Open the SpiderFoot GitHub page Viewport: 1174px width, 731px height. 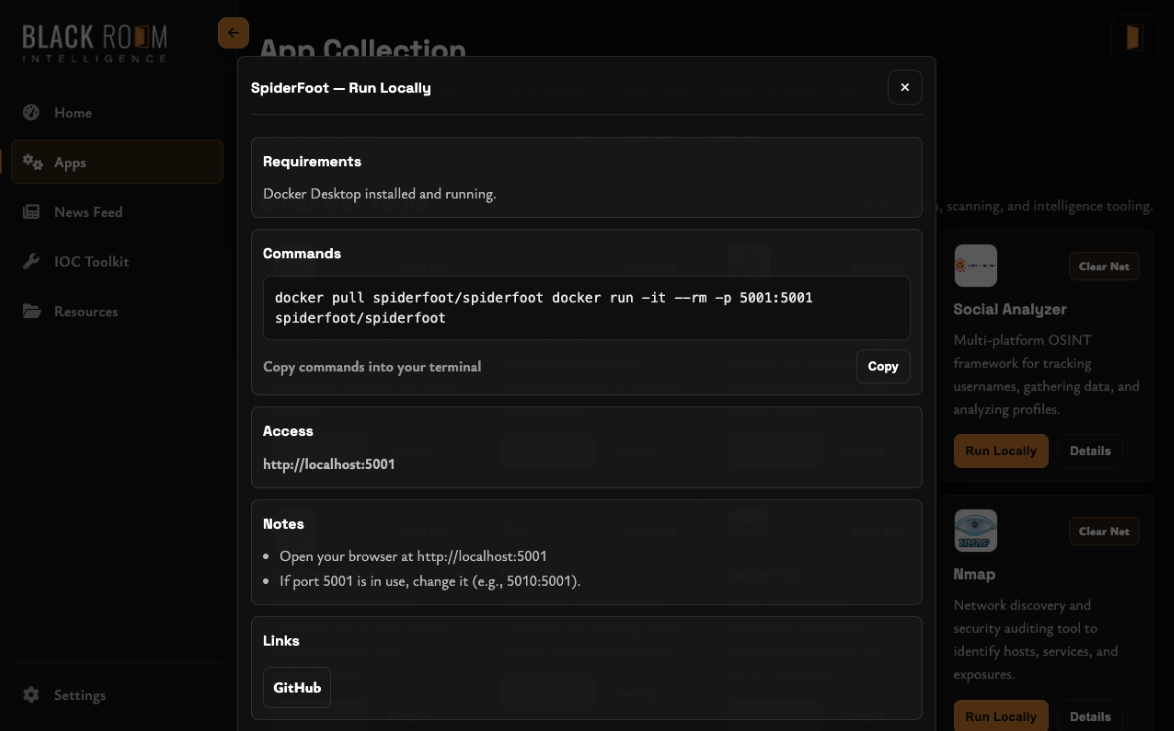[x=296, y=687]
